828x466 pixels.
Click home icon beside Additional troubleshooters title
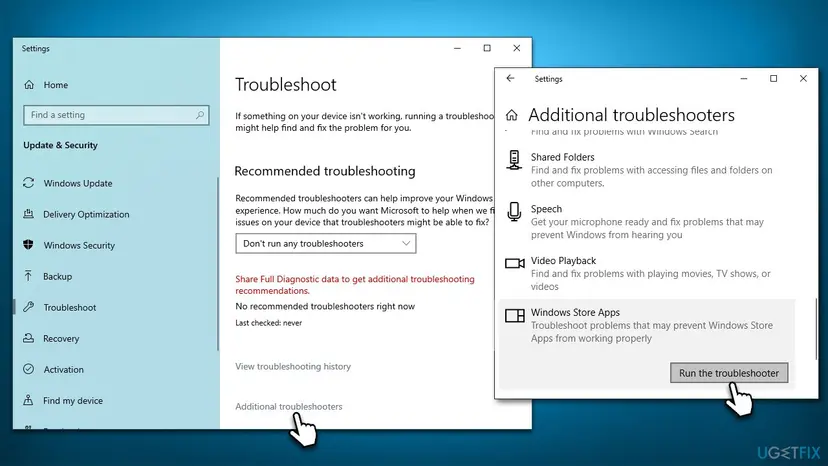[511, 115]
